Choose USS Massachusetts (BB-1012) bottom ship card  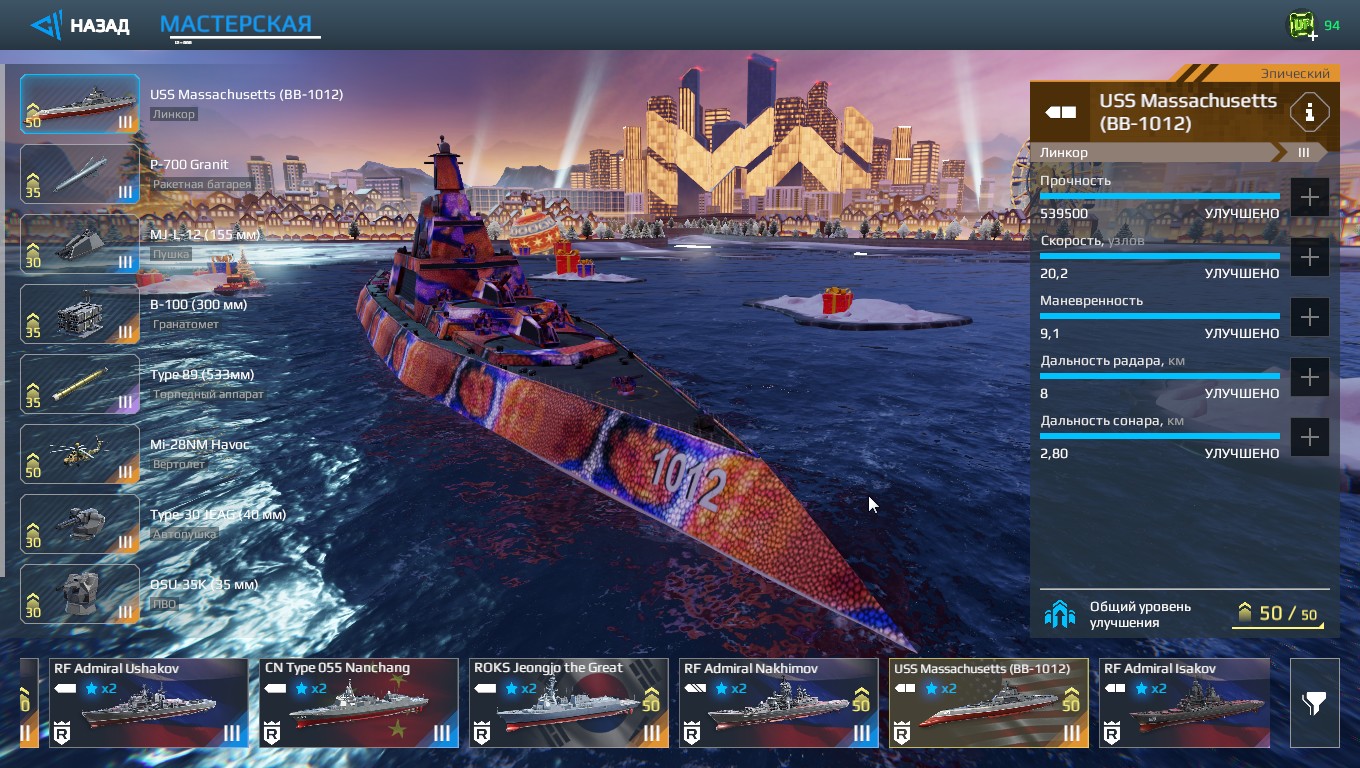(989, 703)
